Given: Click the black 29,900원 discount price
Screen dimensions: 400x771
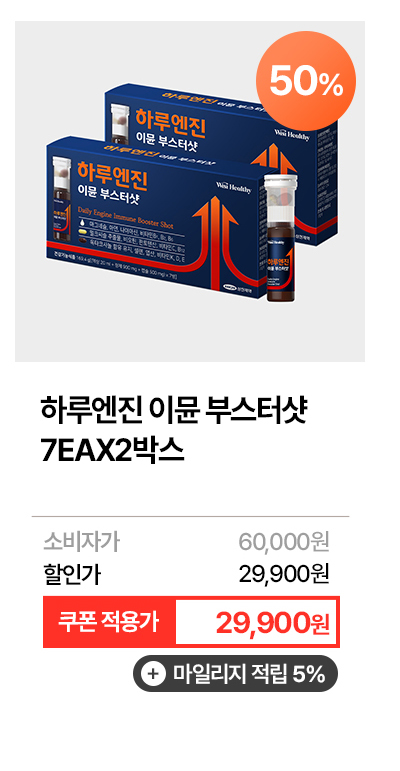Looking at the screenshot, I should coord(284,573).
